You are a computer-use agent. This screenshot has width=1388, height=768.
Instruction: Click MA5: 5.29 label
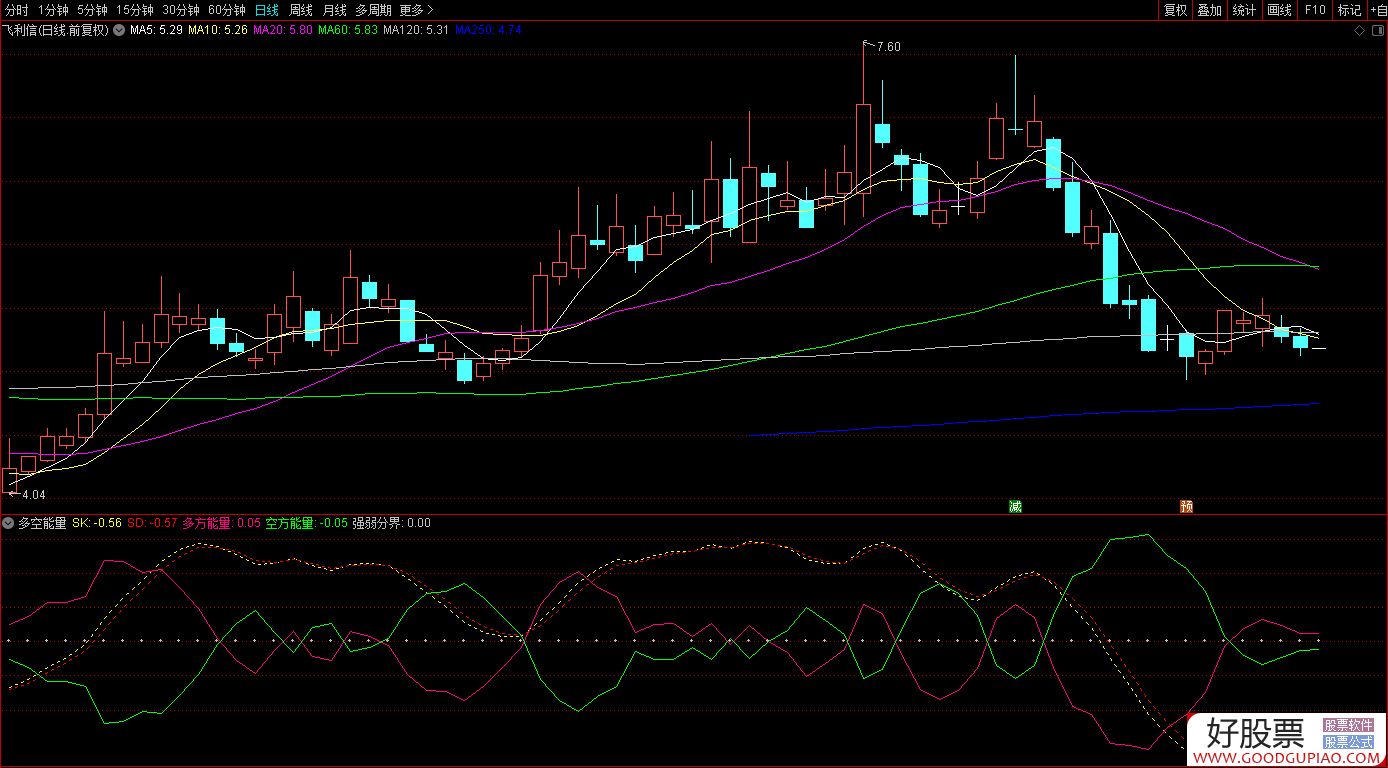coord(156,30)
